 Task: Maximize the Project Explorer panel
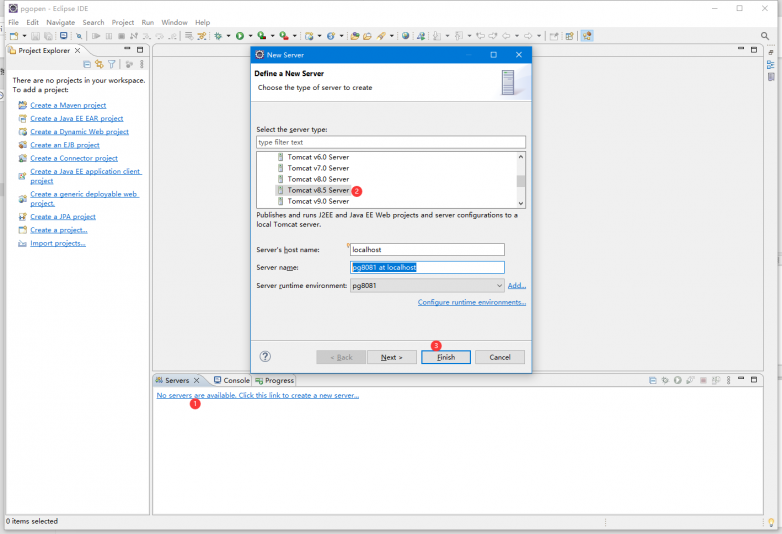140,50
